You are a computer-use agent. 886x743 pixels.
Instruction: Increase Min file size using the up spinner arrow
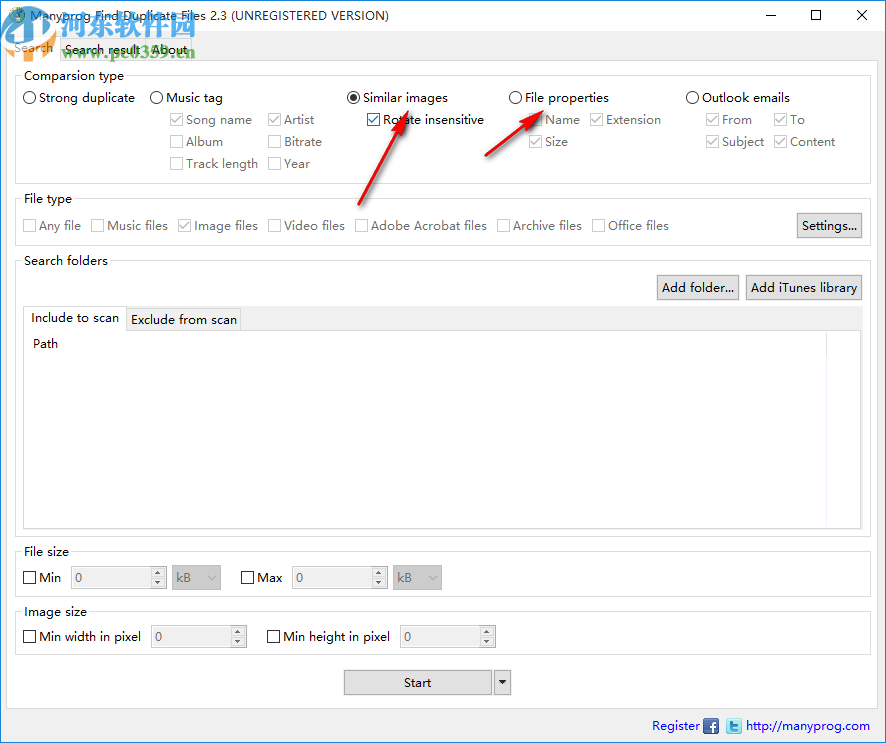click(159, 572)
